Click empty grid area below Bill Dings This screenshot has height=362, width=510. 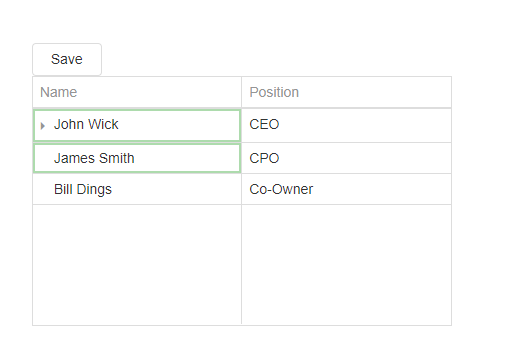click(137, 264)
